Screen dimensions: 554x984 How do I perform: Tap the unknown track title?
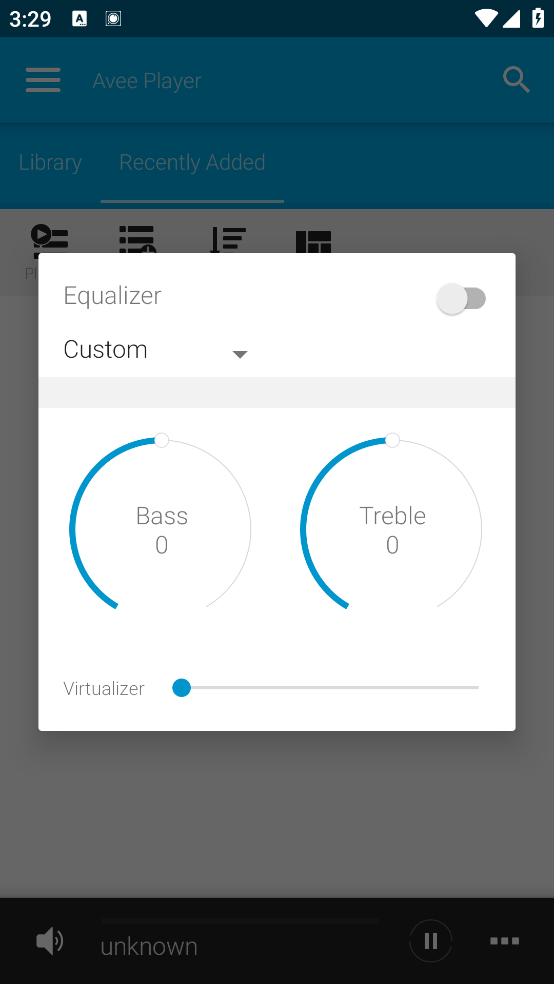click(x=149, y=946)
